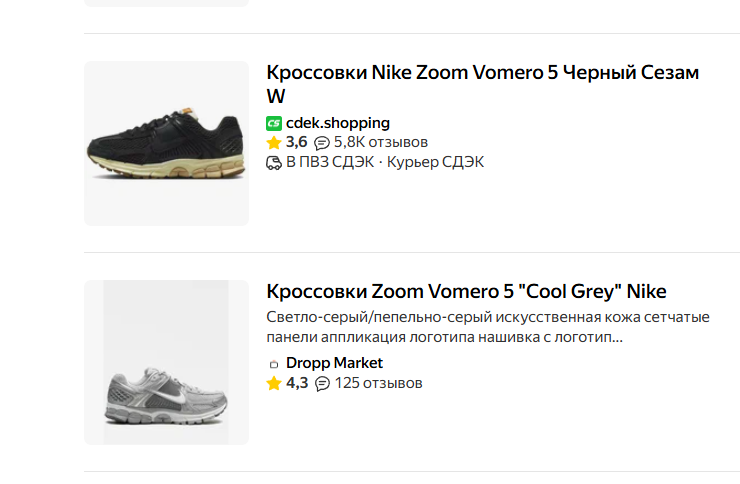740x484 pixels.
Task: Click the Cool Grey sneaker description snippet
Action: coord(488,327)
